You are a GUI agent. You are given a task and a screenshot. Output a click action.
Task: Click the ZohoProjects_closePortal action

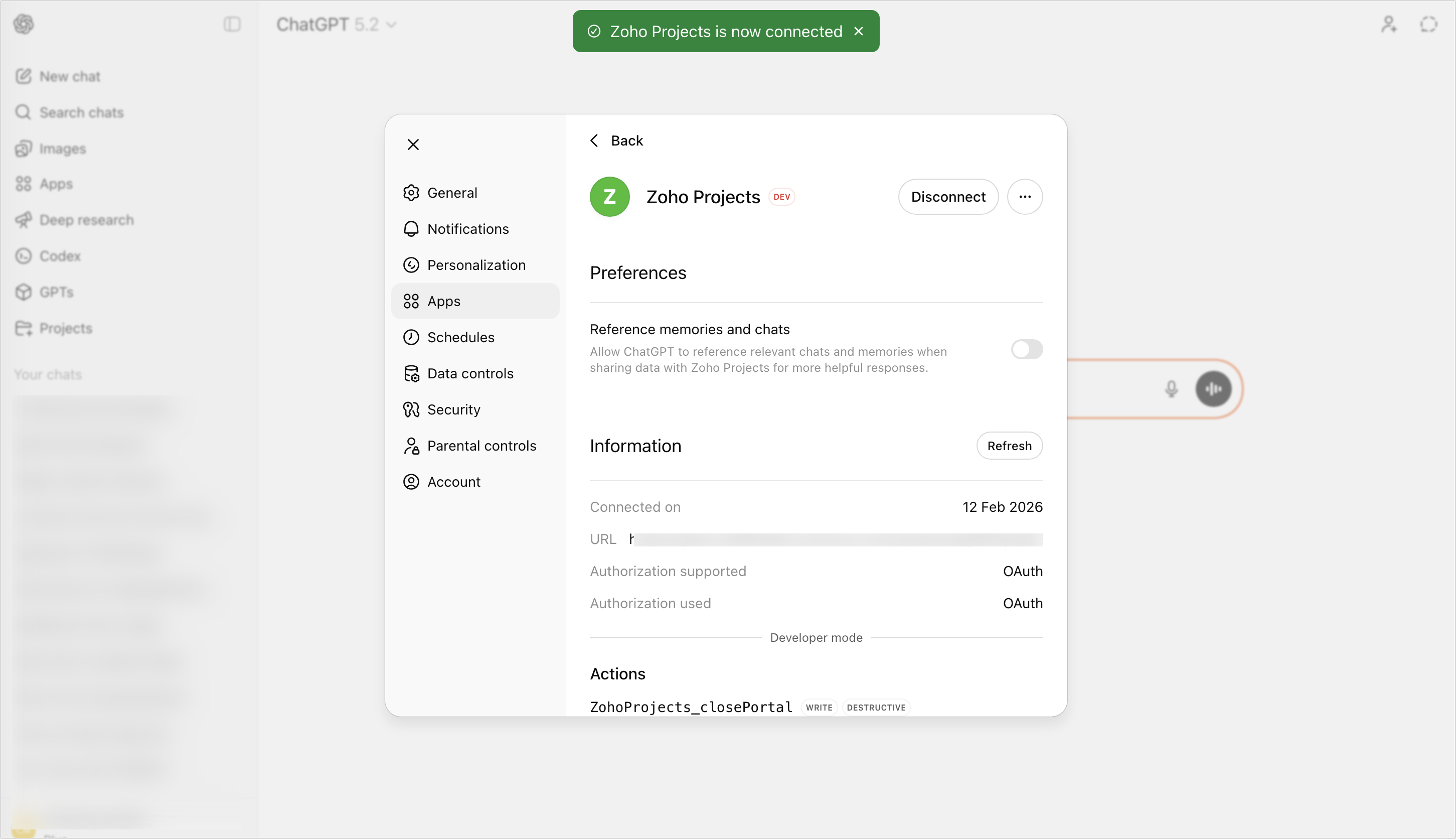pyautogui.click(x=691, y=707)
